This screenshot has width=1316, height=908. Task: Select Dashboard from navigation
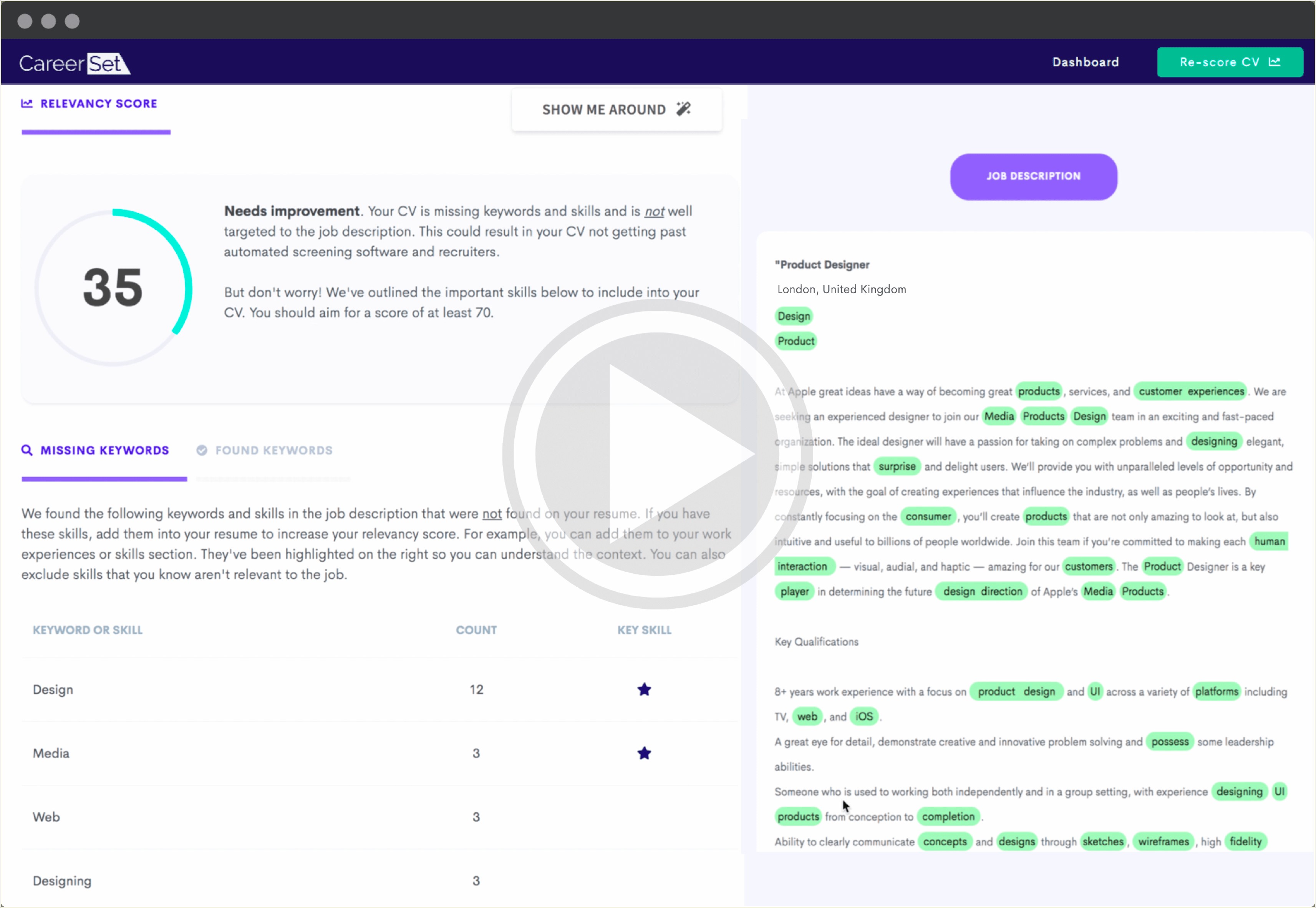pyautogui.click(x=1086, y=61)
